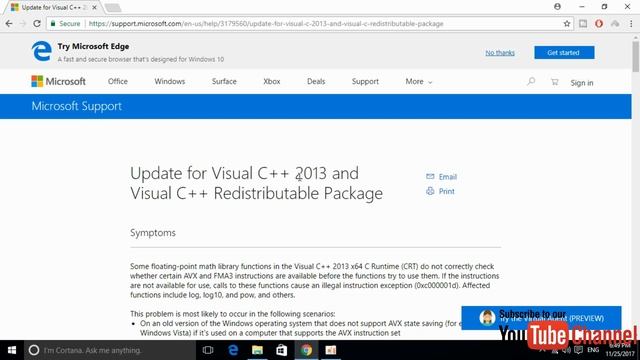The height and width of the screenshot is (360, 640).
Task: Click the secure padlock icon
Action: (53, 24)
